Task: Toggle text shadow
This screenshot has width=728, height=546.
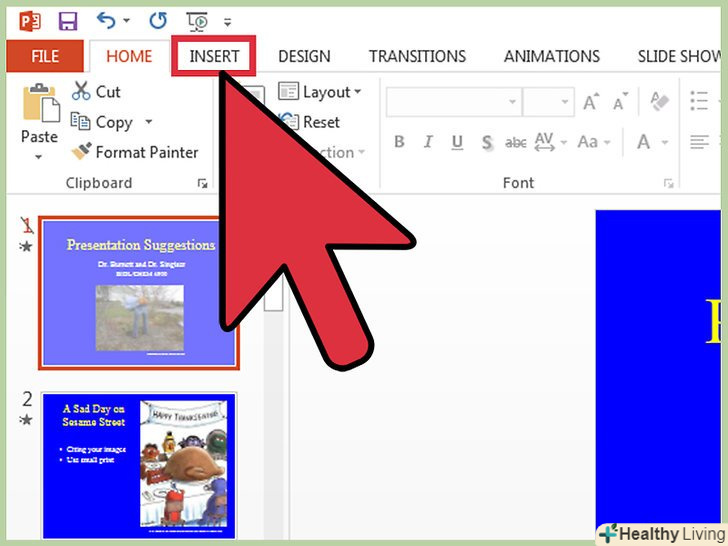Action: click(487, 142)
